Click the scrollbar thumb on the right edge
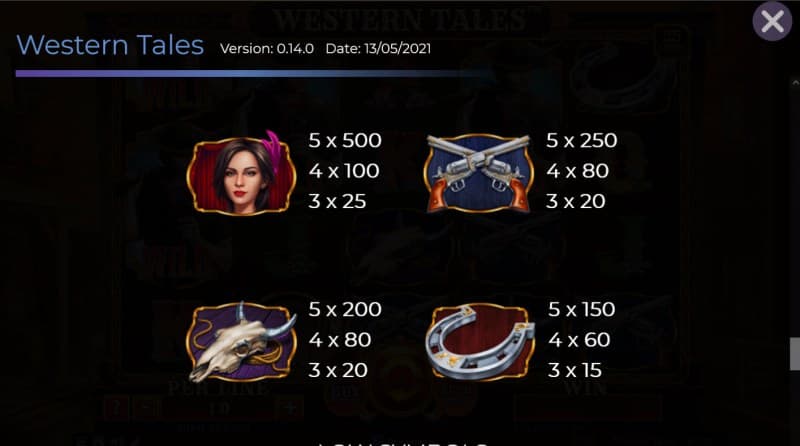The height and width of the screenshot is (446, 800). pos(795,354)
